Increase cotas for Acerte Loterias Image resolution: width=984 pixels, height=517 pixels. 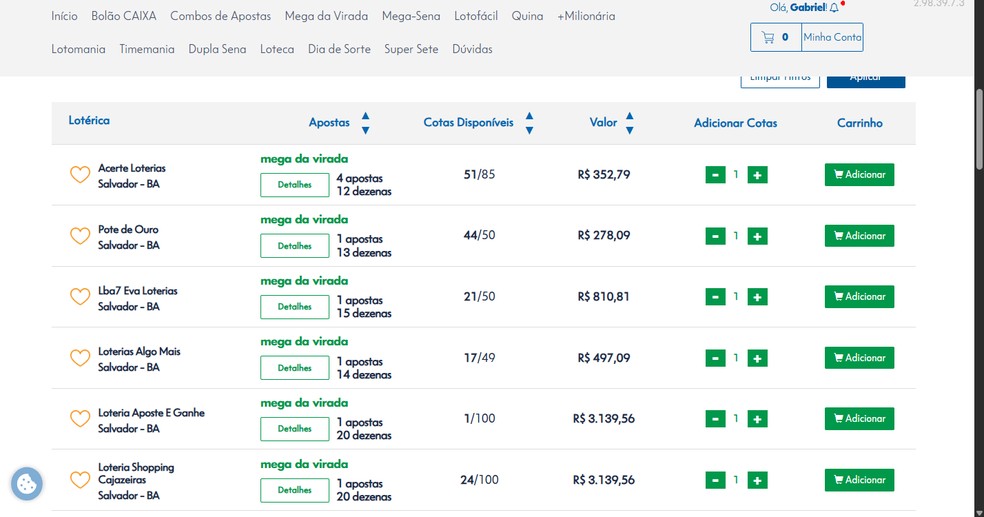pos(758,175)
